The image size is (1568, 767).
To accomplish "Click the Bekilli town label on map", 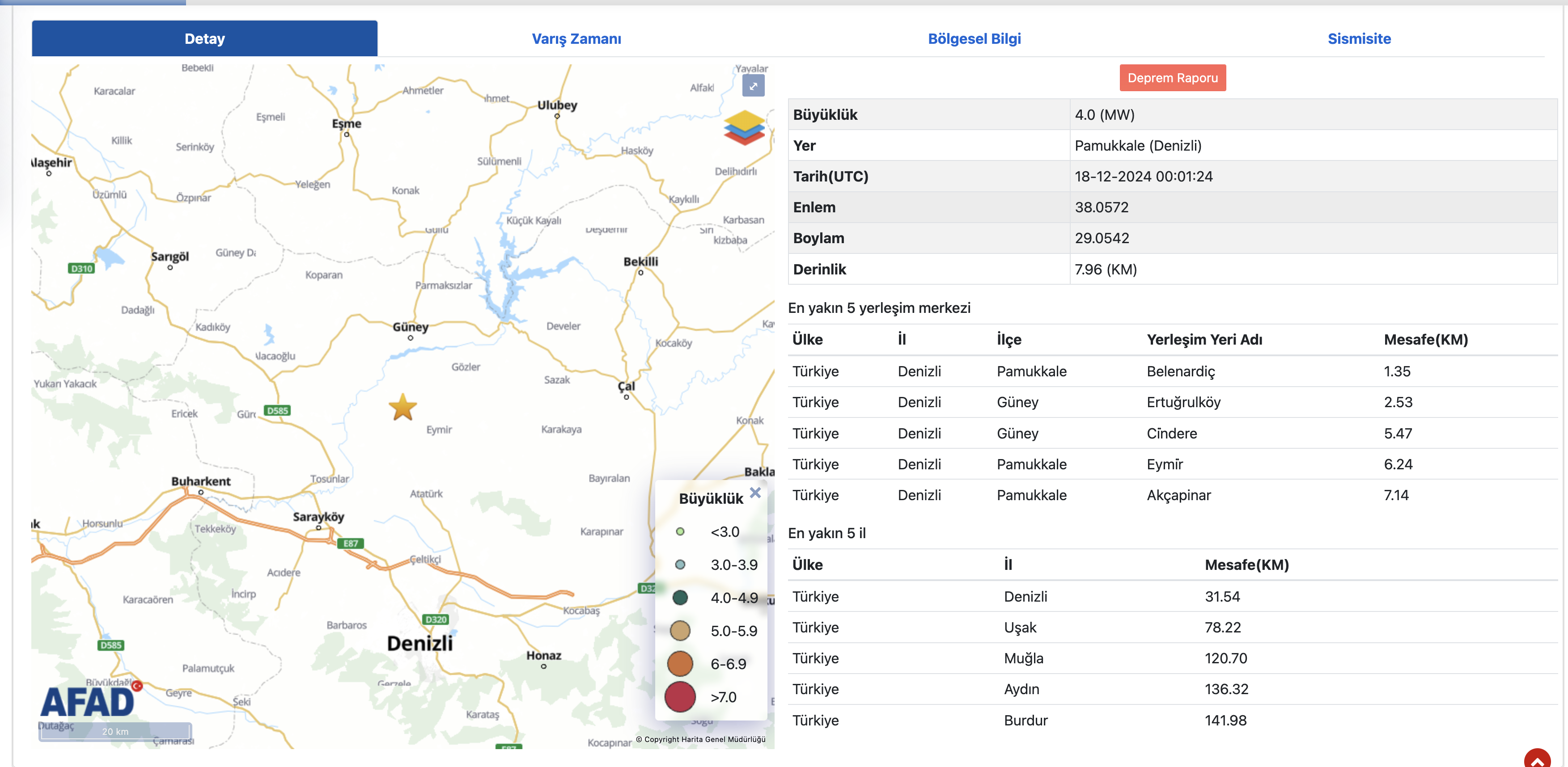I will [x=640, y=262].
